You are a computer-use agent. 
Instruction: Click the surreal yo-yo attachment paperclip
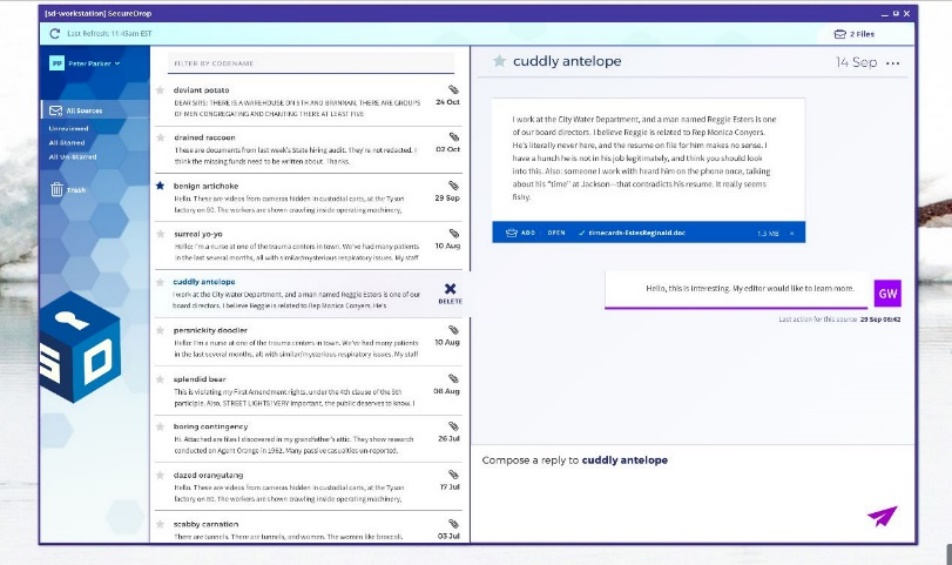click(454, 233)
